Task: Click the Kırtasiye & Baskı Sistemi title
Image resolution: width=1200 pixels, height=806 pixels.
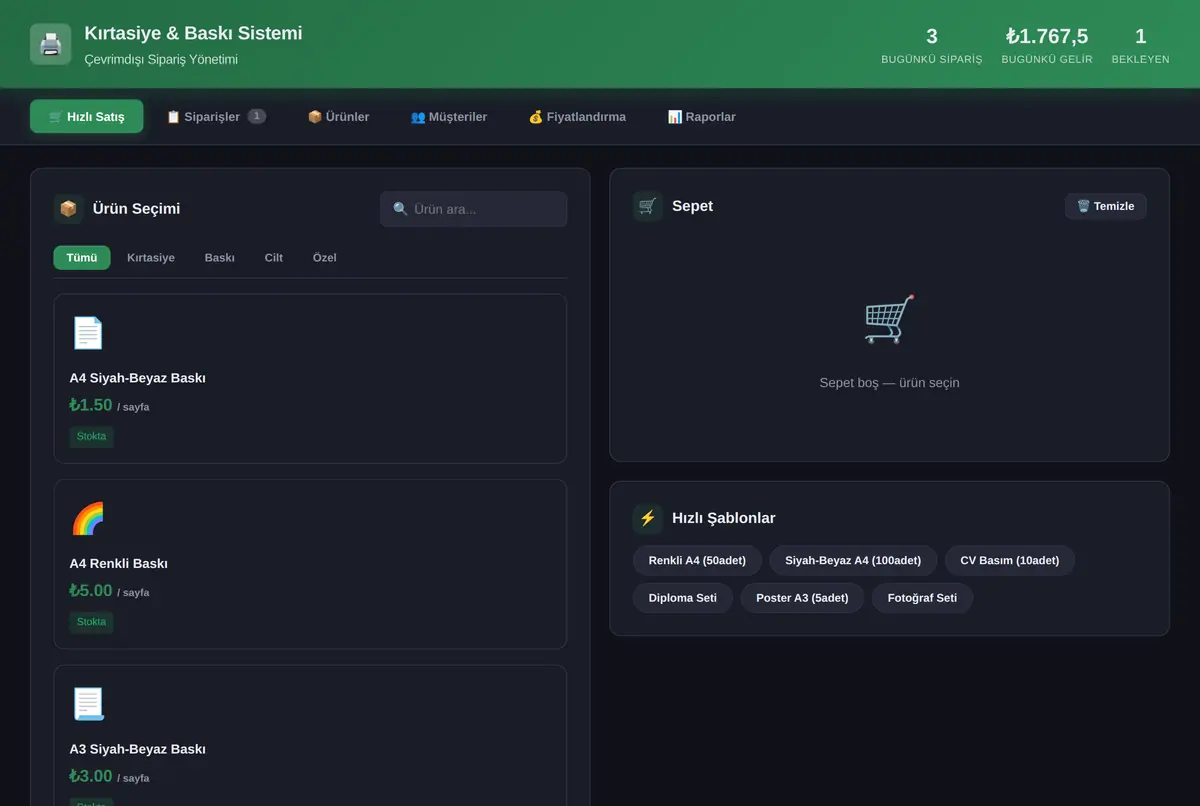Action: click(x=193, y=33)
